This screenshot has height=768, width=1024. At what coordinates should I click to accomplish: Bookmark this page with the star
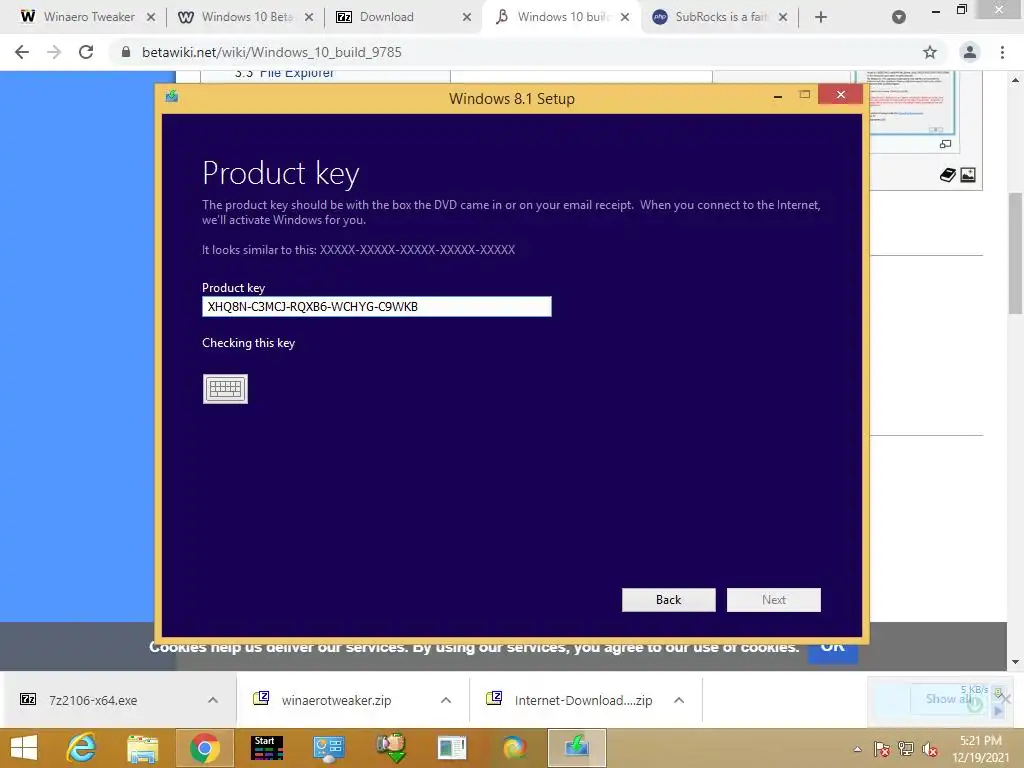(930, 52)
